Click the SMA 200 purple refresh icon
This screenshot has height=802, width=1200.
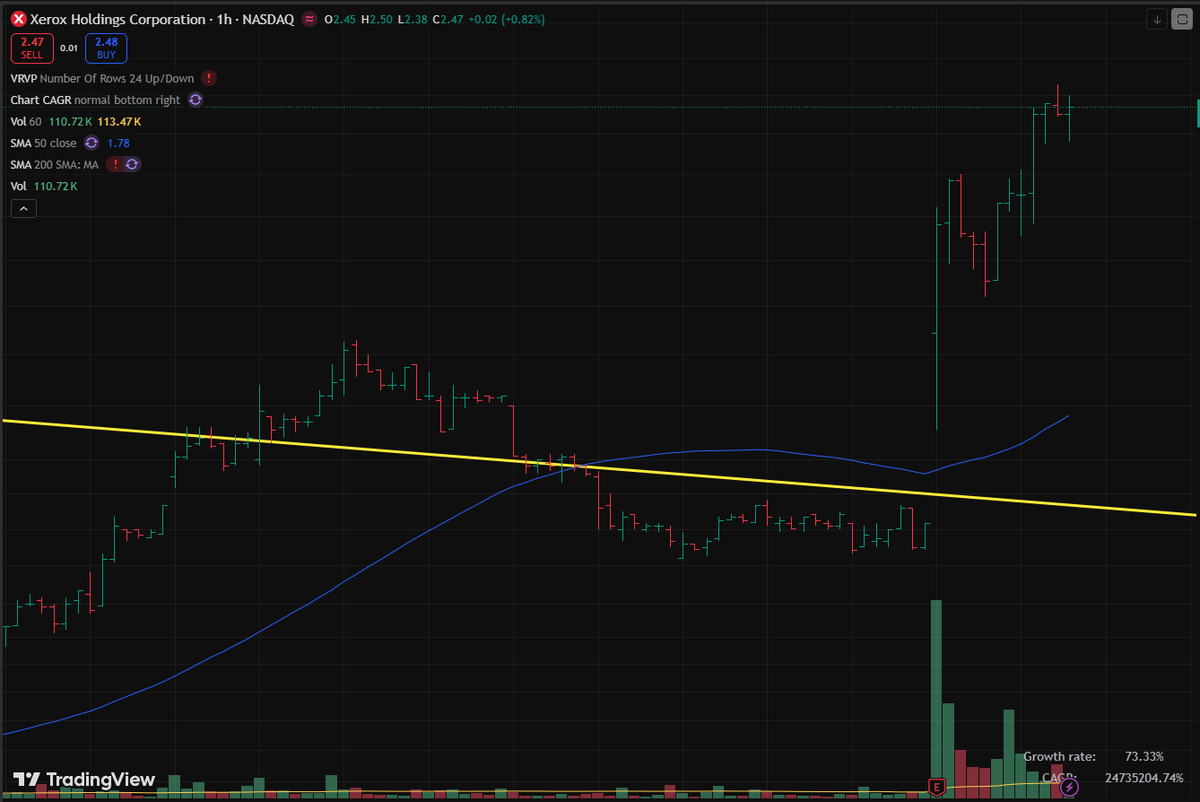132,164
